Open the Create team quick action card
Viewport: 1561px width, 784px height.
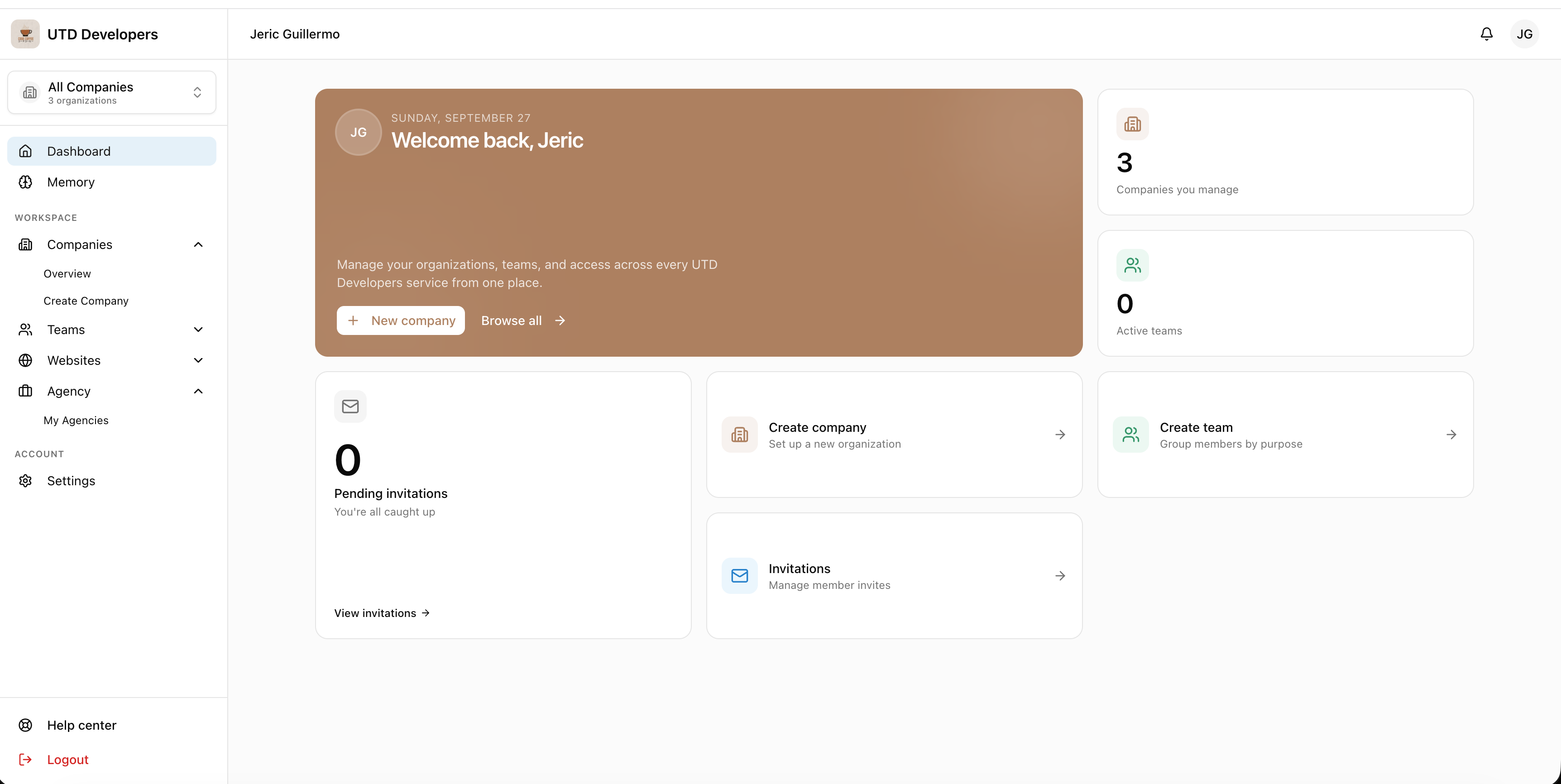1285,435
